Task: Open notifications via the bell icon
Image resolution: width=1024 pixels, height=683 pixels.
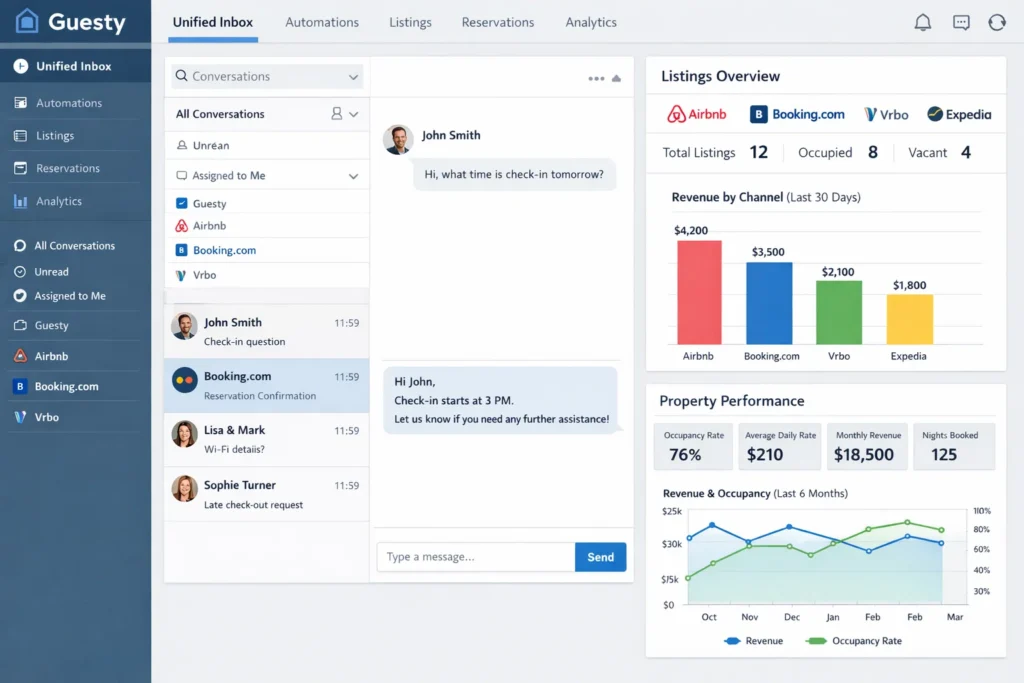Action: pyautogui.click(x=922, y=21)
